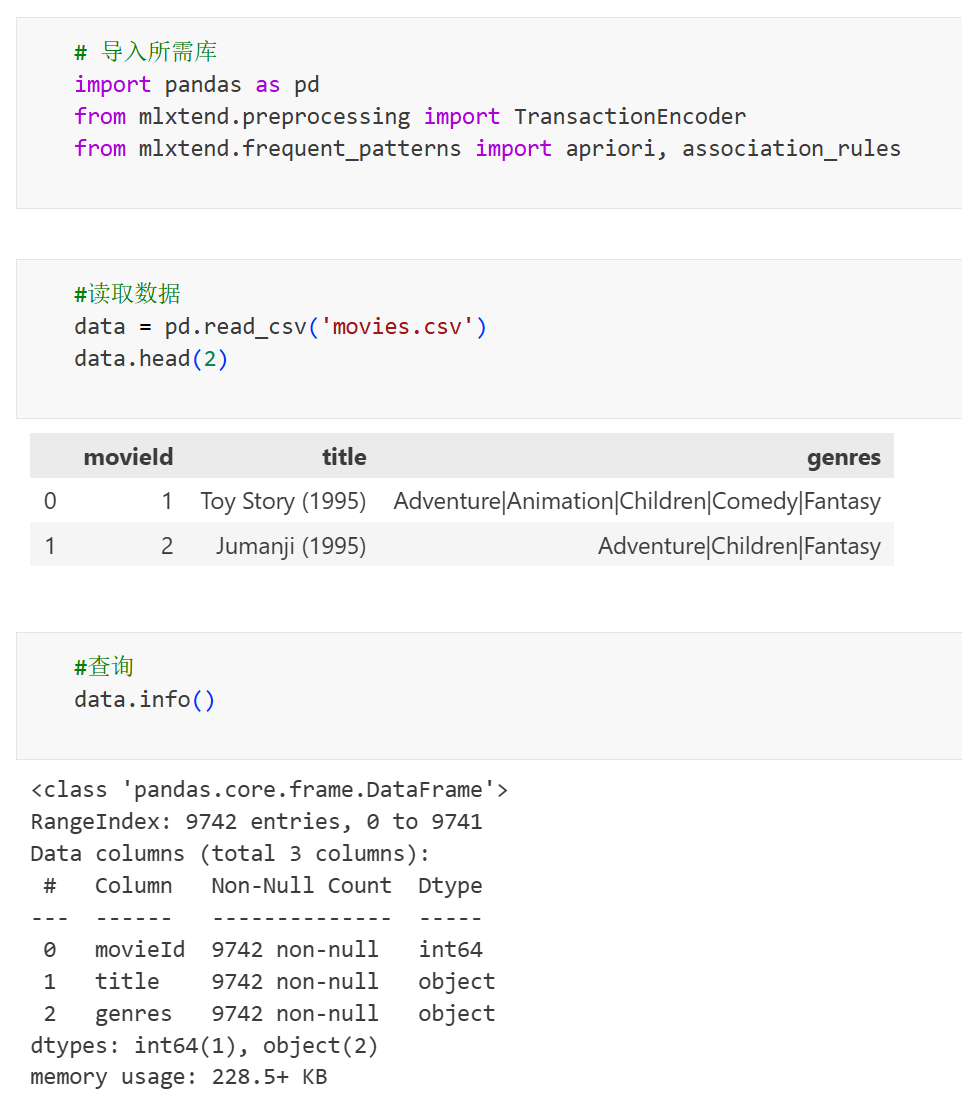Image resolution: width=962 pixels, height=1106 pixels.
Task: Click the 'movies.csv' string literal
Action: [x=397, y=327]
